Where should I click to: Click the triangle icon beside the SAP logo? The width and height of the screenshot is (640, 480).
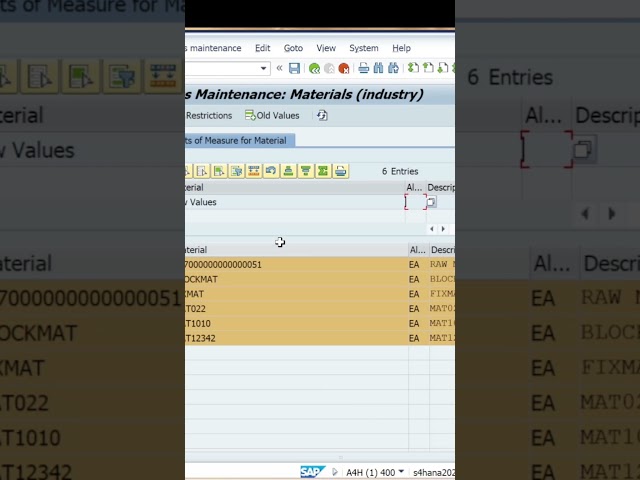(x=335, y=472)
